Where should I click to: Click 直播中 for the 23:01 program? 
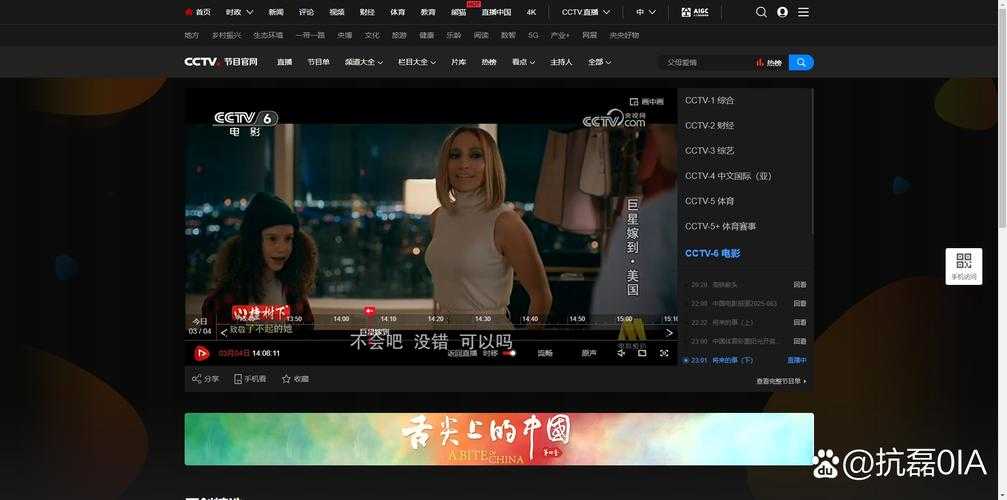(797, 361)
